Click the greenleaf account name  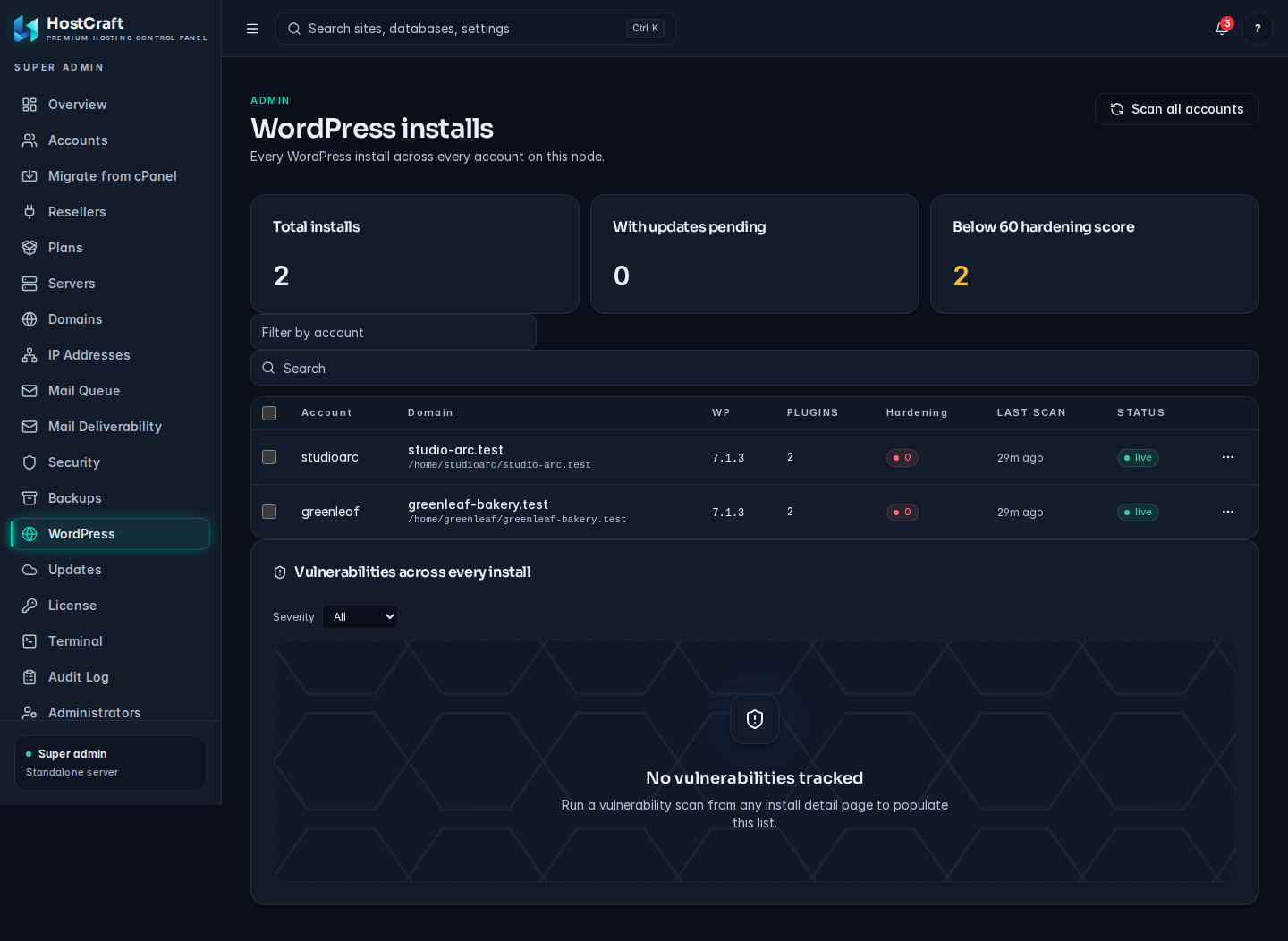(330, 512)
